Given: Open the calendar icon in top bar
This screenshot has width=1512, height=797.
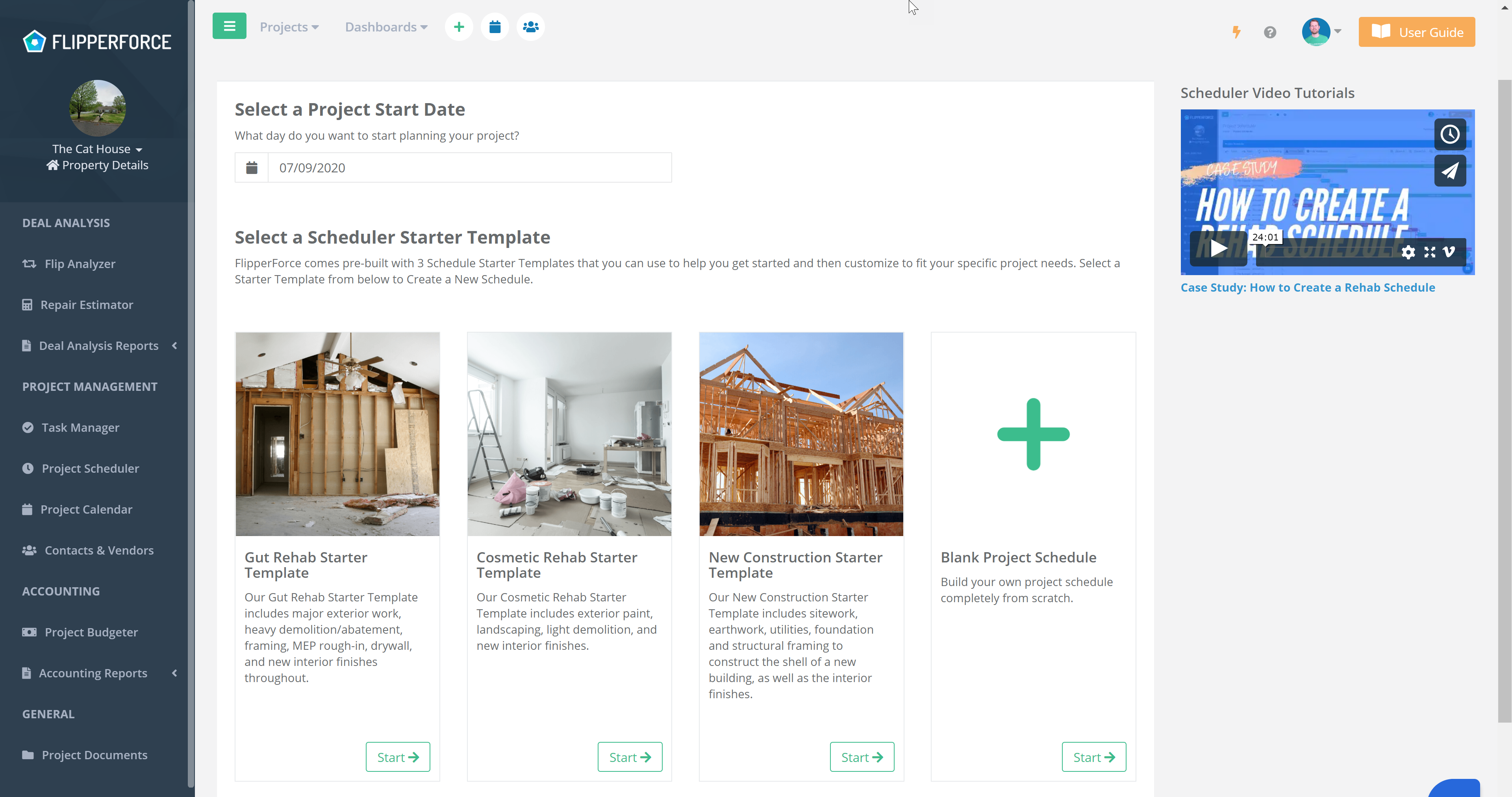Looking at the screenshot, I should tap(495, 27).
